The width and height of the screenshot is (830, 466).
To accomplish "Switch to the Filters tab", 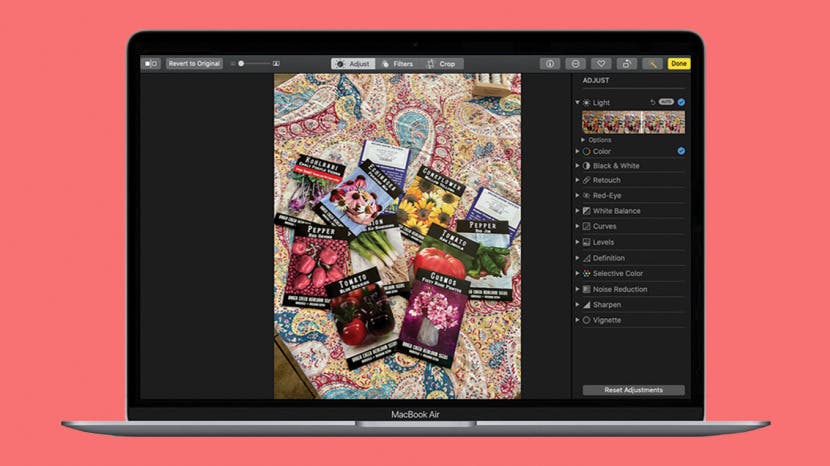I will tap(398, 64).
